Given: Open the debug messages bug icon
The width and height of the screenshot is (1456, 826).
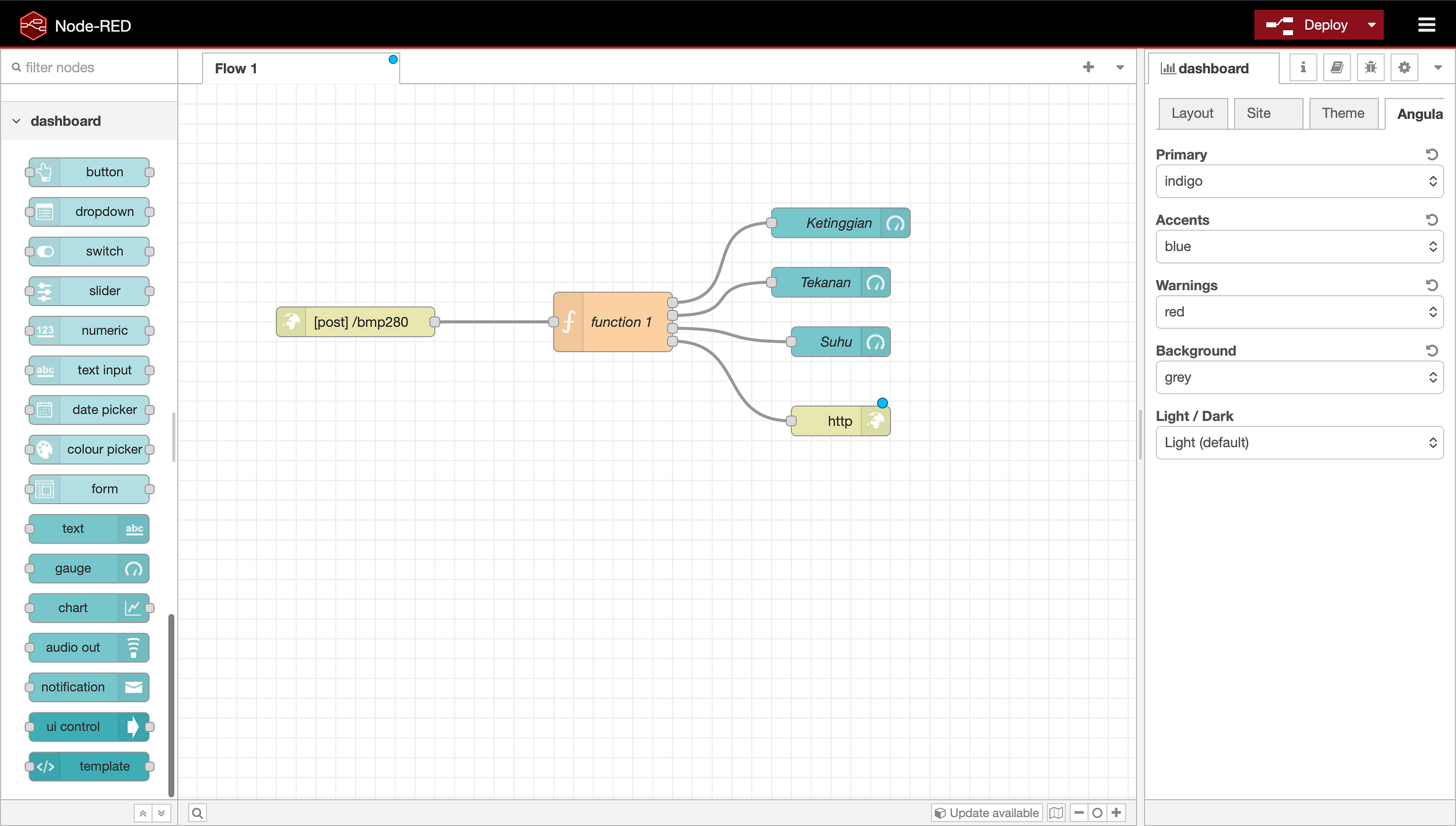Looking at the screenshot, I should [x=1370, y=68].
